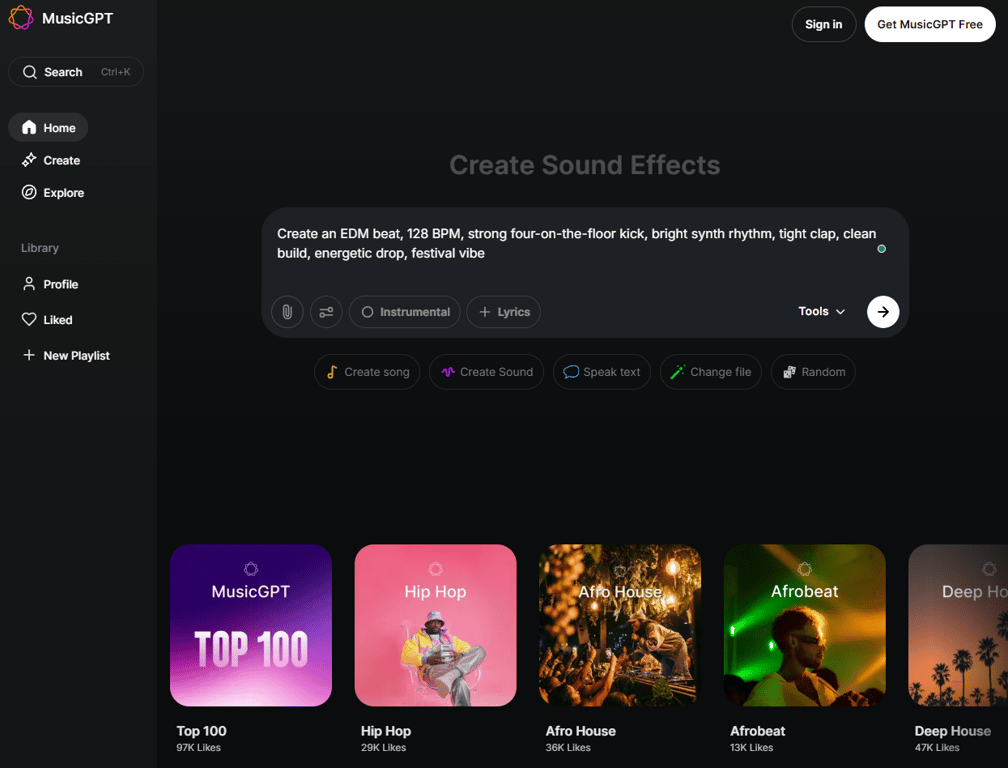Click into the EDM beat prompt text area

(576, 244)
